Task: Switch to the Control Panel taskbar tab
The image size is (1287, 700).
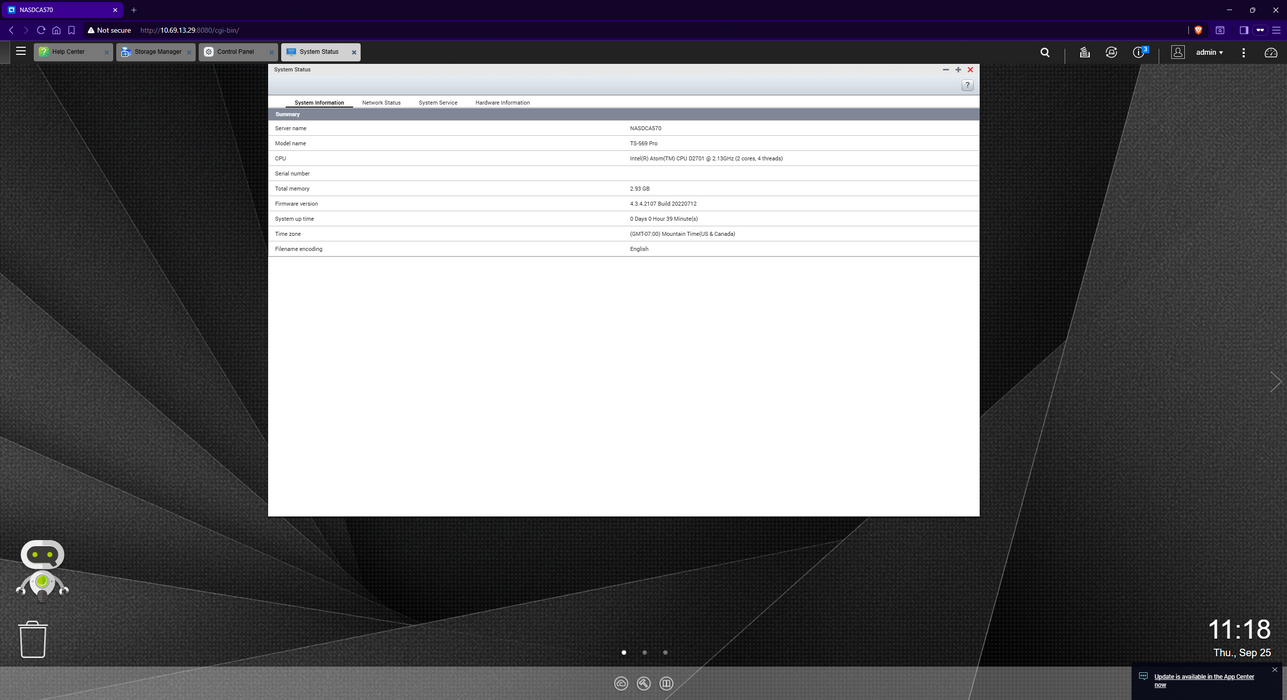Action: pyautogui.click(x=238, y=52)
